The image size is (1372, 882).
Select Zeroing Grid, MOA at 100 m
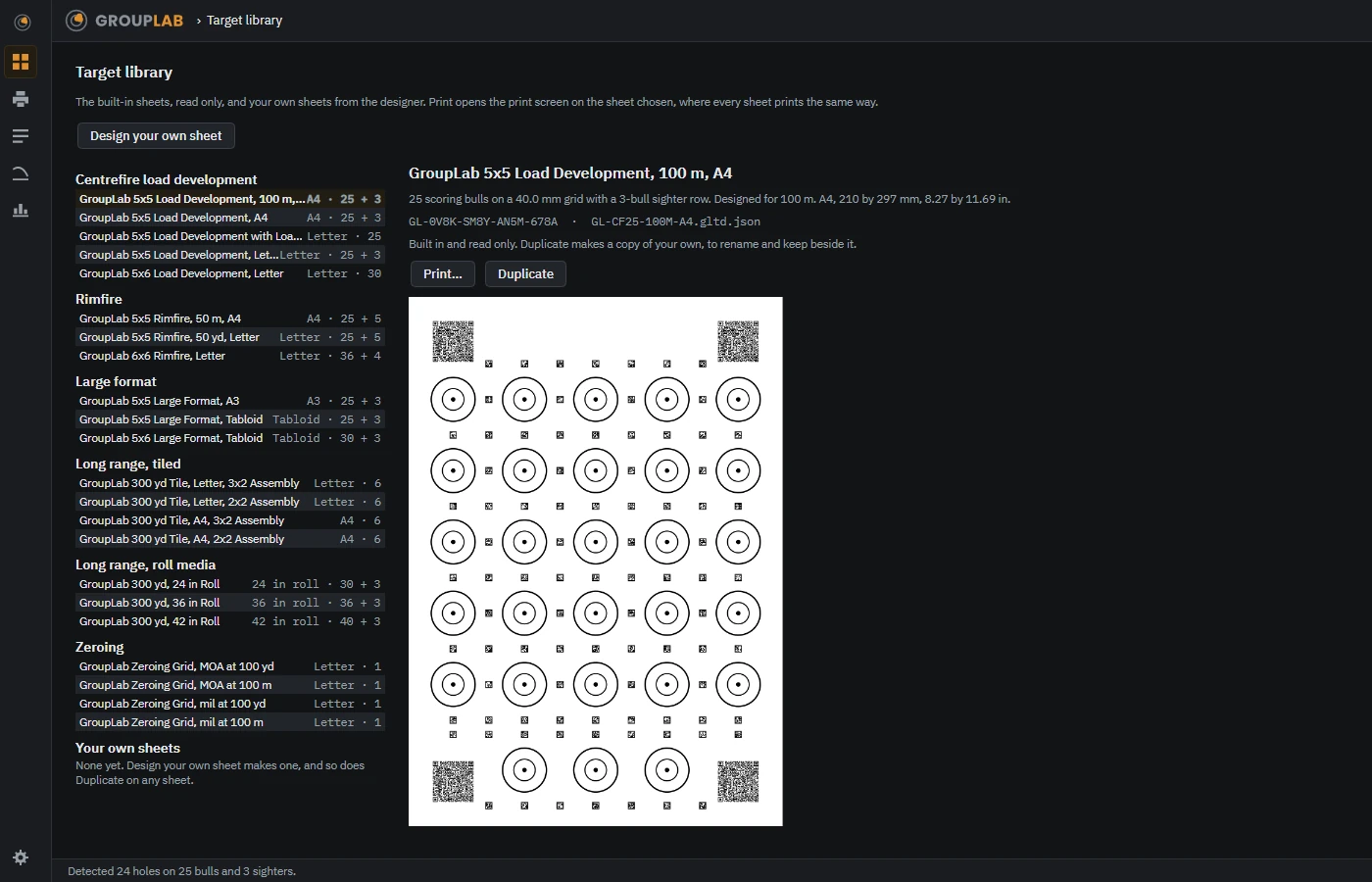[x=230, y=685]
